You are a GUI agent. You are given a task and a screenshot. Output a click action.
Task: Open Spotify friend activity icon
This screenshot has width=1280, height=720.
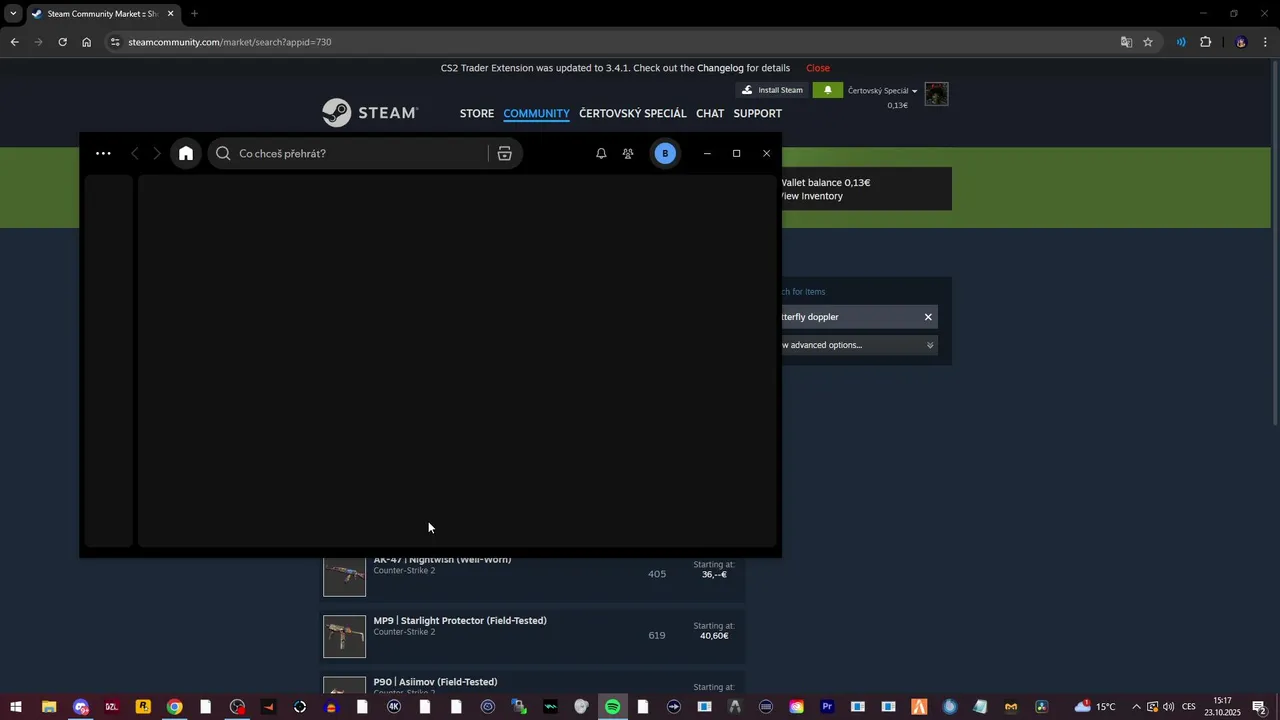628,153
